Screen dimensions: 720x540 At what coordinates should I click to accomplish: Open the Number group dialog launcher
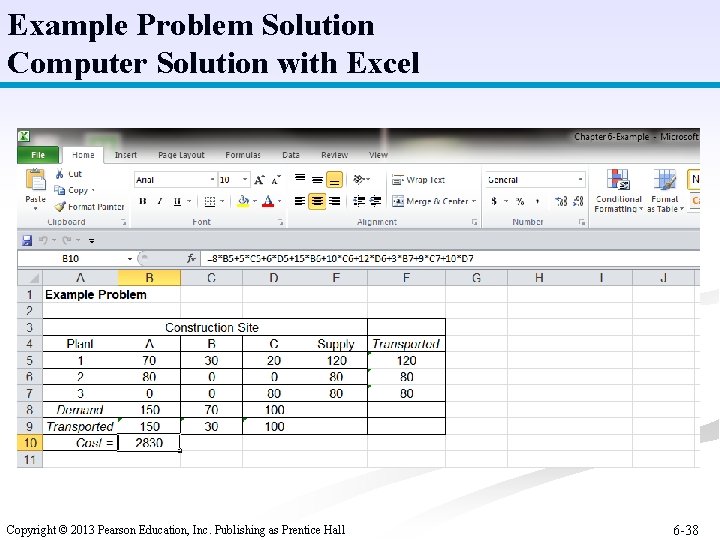(582, 222)
